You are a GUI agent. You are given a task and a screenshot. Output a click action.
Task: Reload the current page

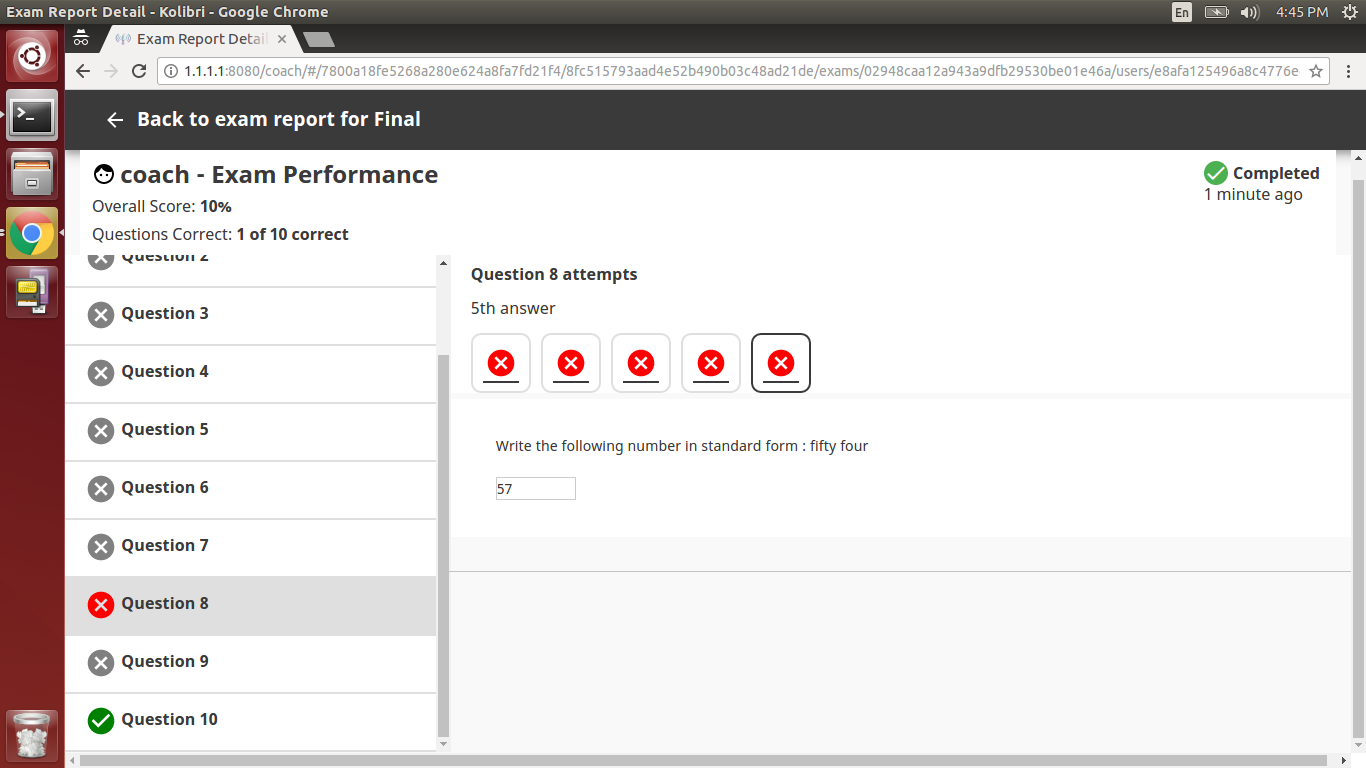point(138,71)
